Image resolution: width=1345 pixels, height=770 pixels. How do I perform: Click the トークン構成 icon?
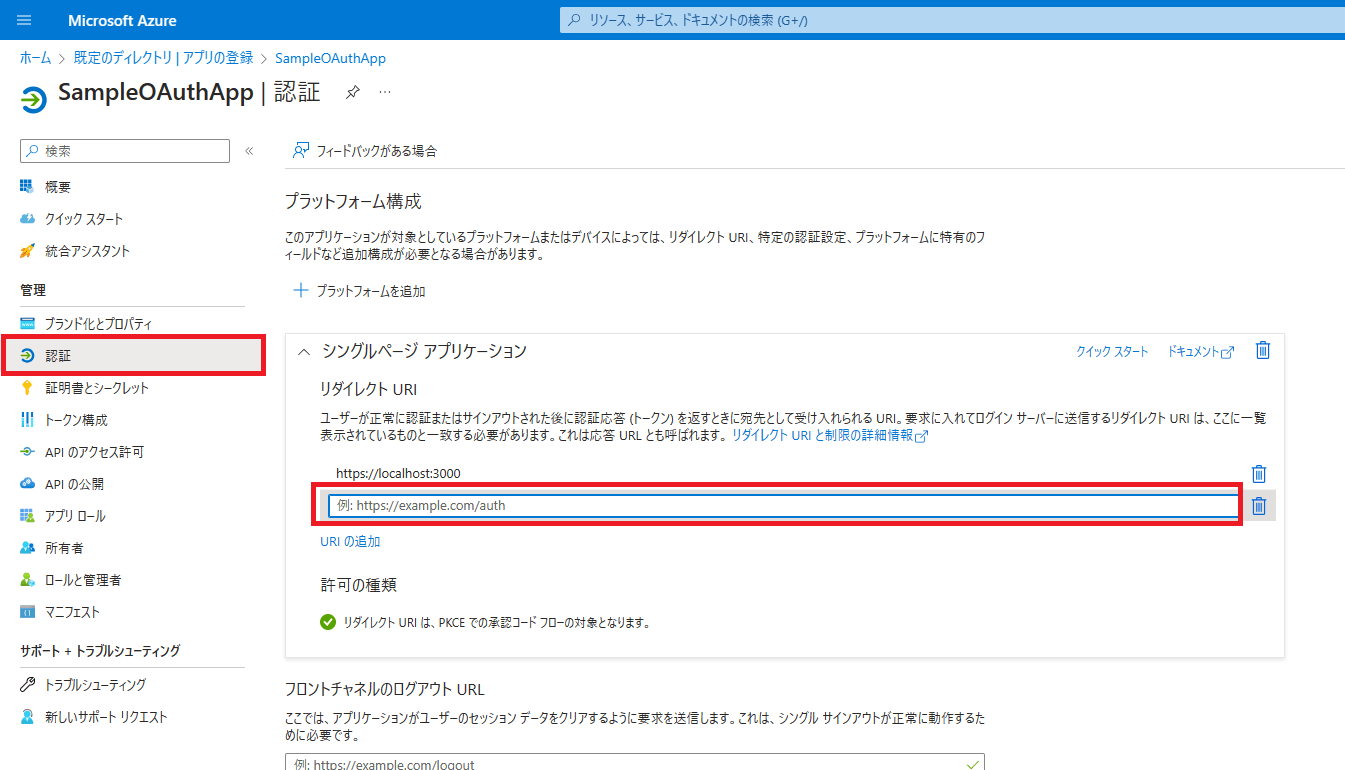[x=28, y=420]
